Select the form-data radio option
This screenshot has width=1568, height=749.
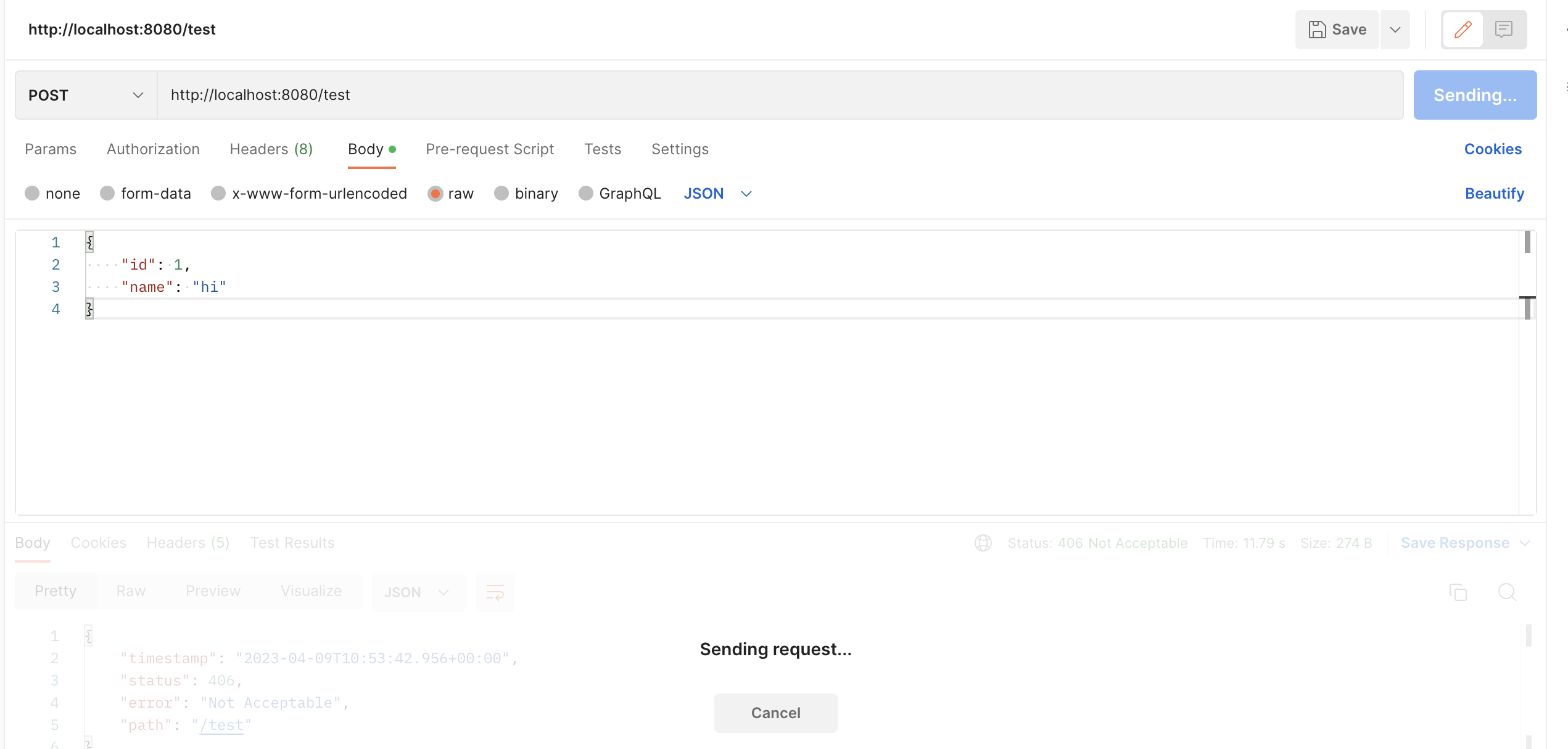click(108, 194)
